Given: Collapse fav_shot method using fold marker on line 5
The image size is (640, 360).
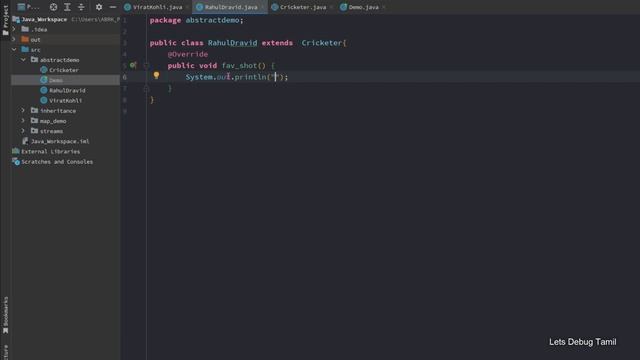Looking at the screenshot, I should [x=146, y=65].
